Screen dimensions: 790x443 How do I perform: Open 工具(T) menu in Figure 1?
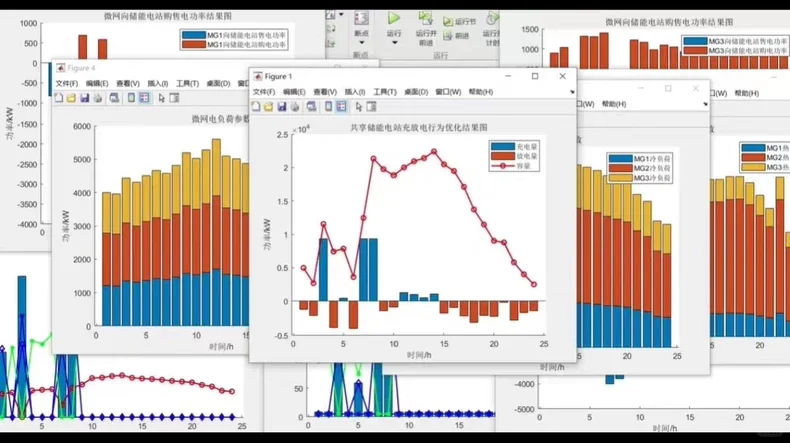point(384,92)
